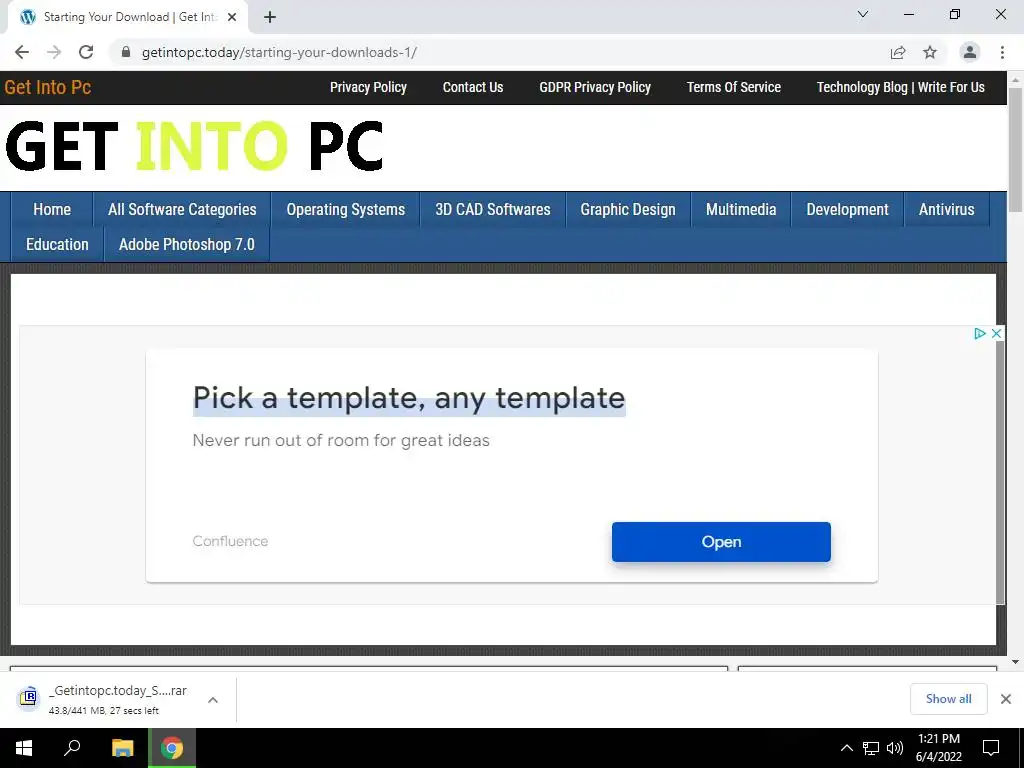Open Antivirus menu item
This screenshot has height=768, width=1024.
coord(946,210)
